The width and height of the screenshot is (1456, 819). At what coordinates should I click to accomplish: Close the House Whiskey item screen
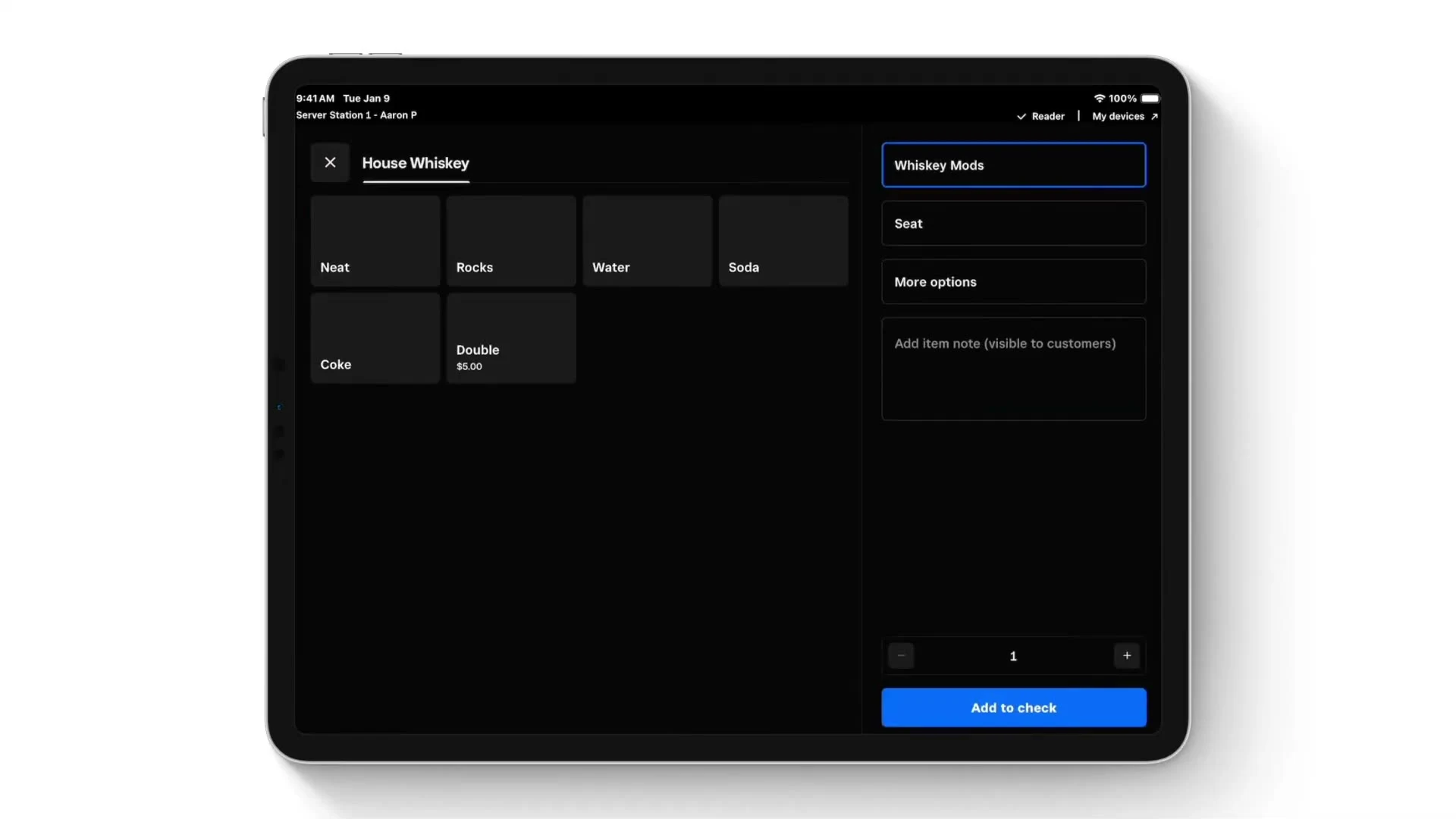tap(330, 162)
